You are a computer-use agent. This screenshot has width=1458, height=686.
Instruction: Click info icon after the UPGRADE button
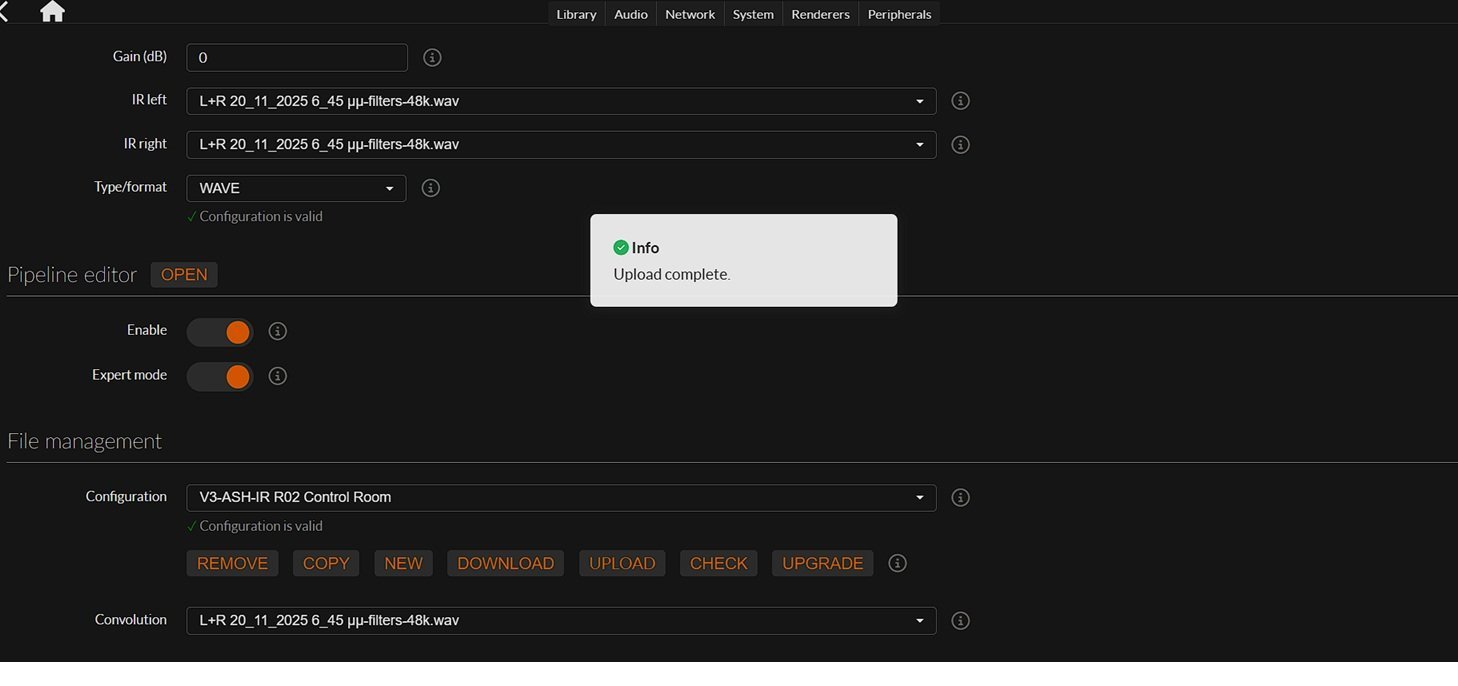[x=897, y=564]
